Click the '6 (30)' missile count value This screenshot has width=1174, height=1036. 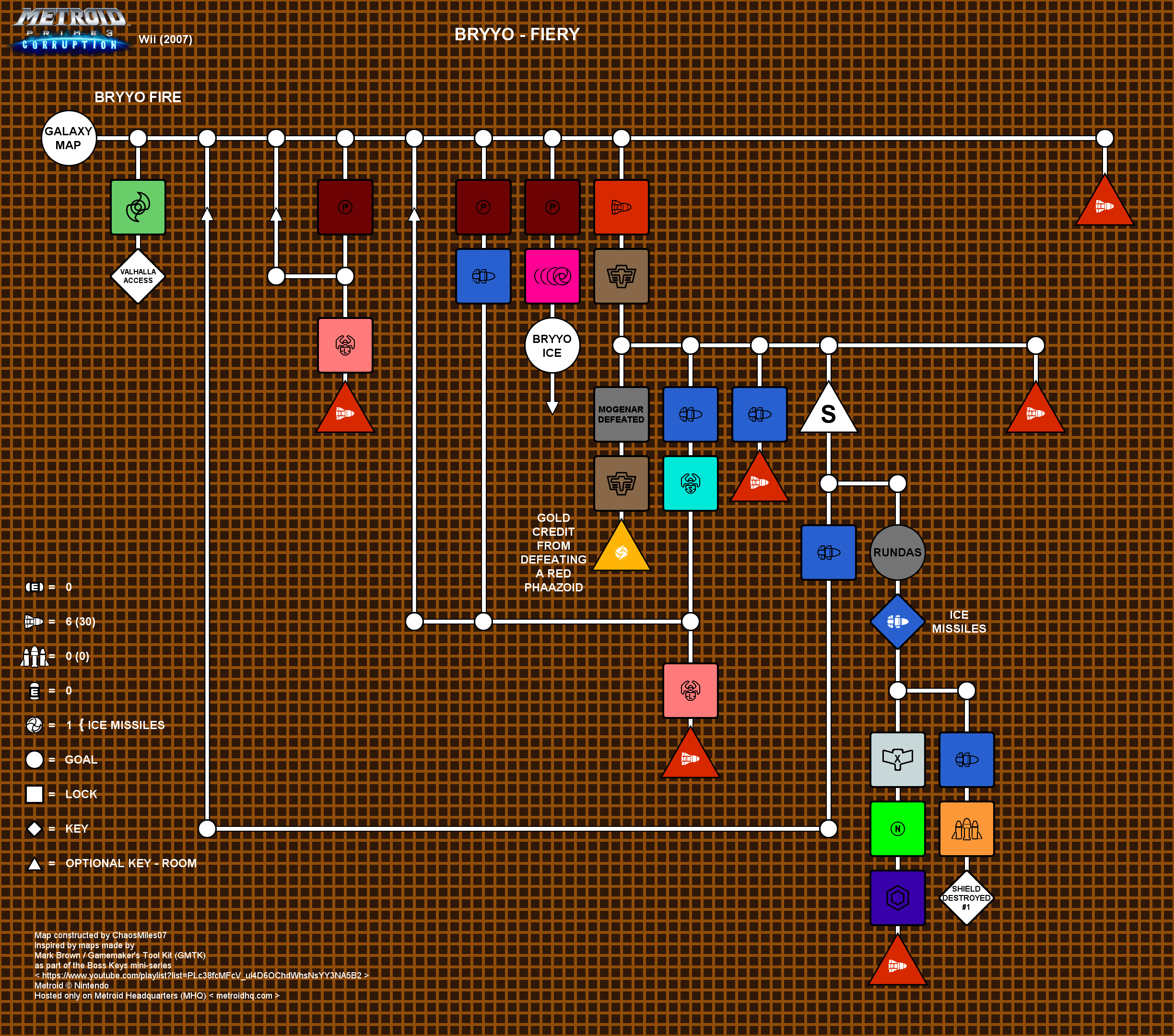click(81, 622)
